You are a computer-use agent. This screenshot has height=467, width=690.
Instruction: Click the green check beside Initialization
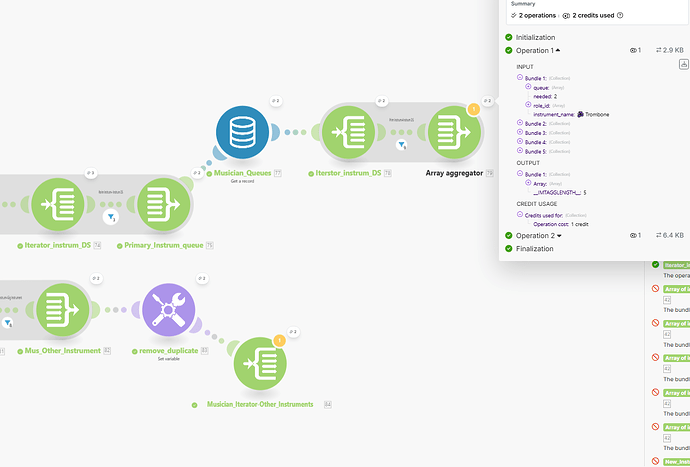509,37
